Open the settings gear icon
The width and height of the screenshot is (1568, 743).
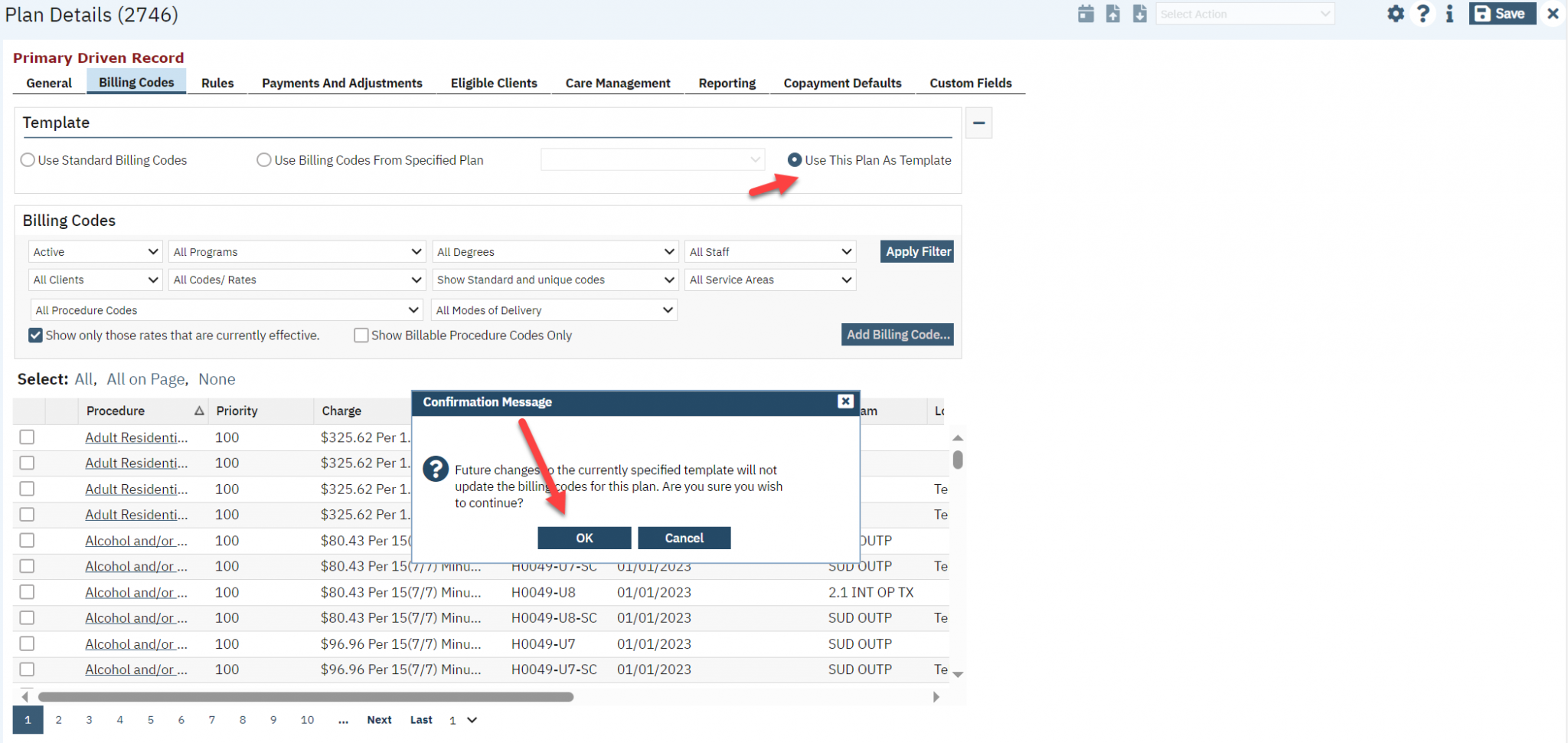click(1396, 13)
